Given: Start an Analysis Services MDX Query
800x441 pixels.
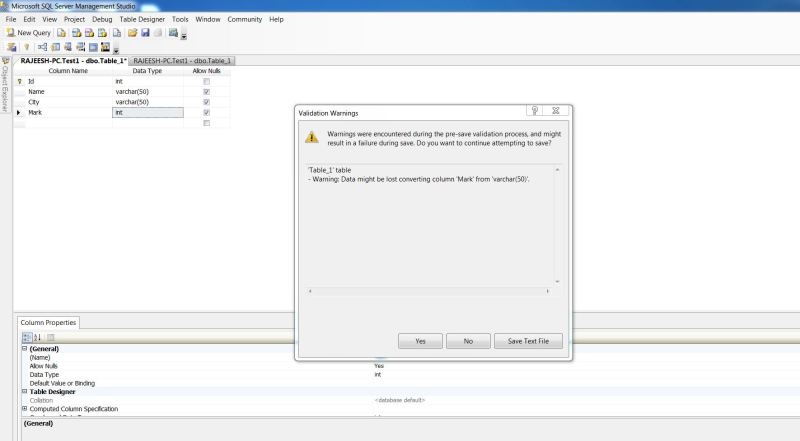Looking at the screenshot, I should (x=76, y=33).
